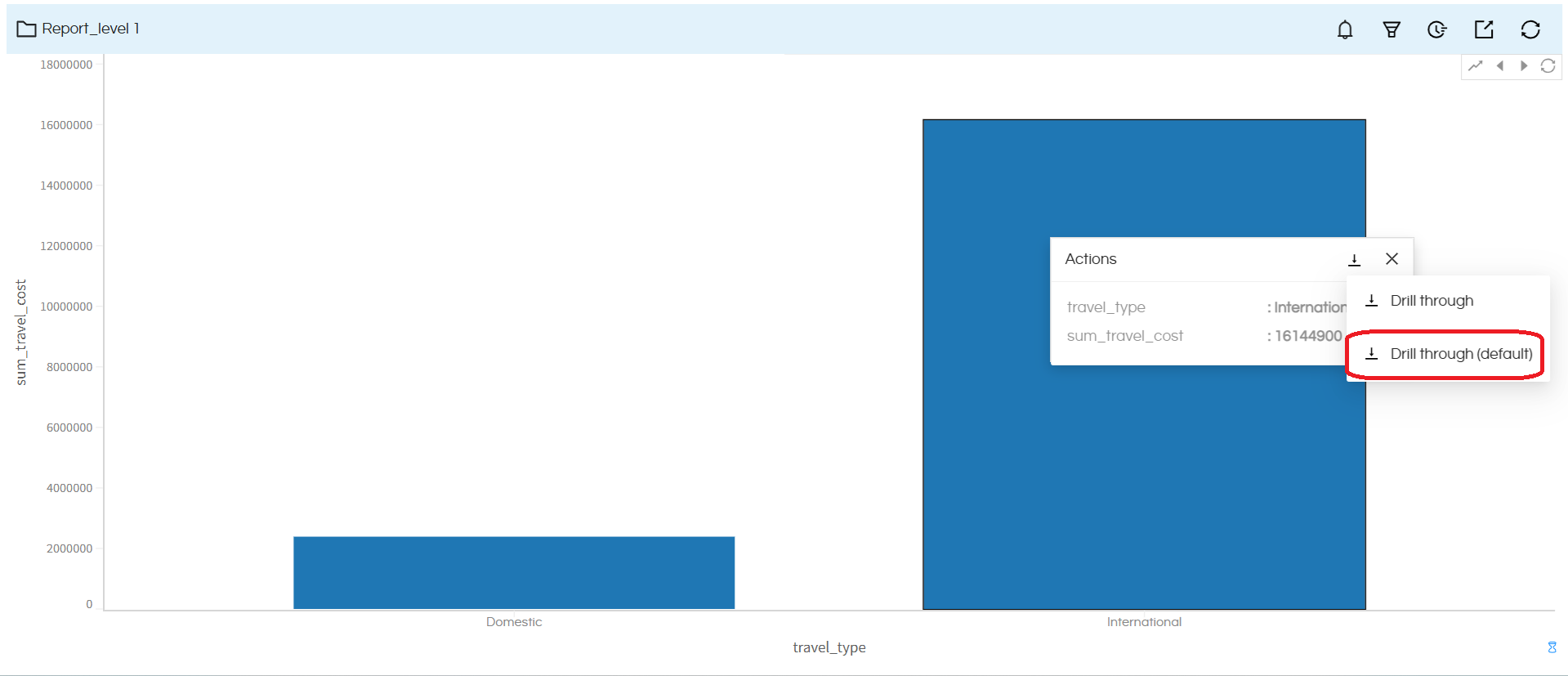Open the schedule clock icon

(1437, 29)
